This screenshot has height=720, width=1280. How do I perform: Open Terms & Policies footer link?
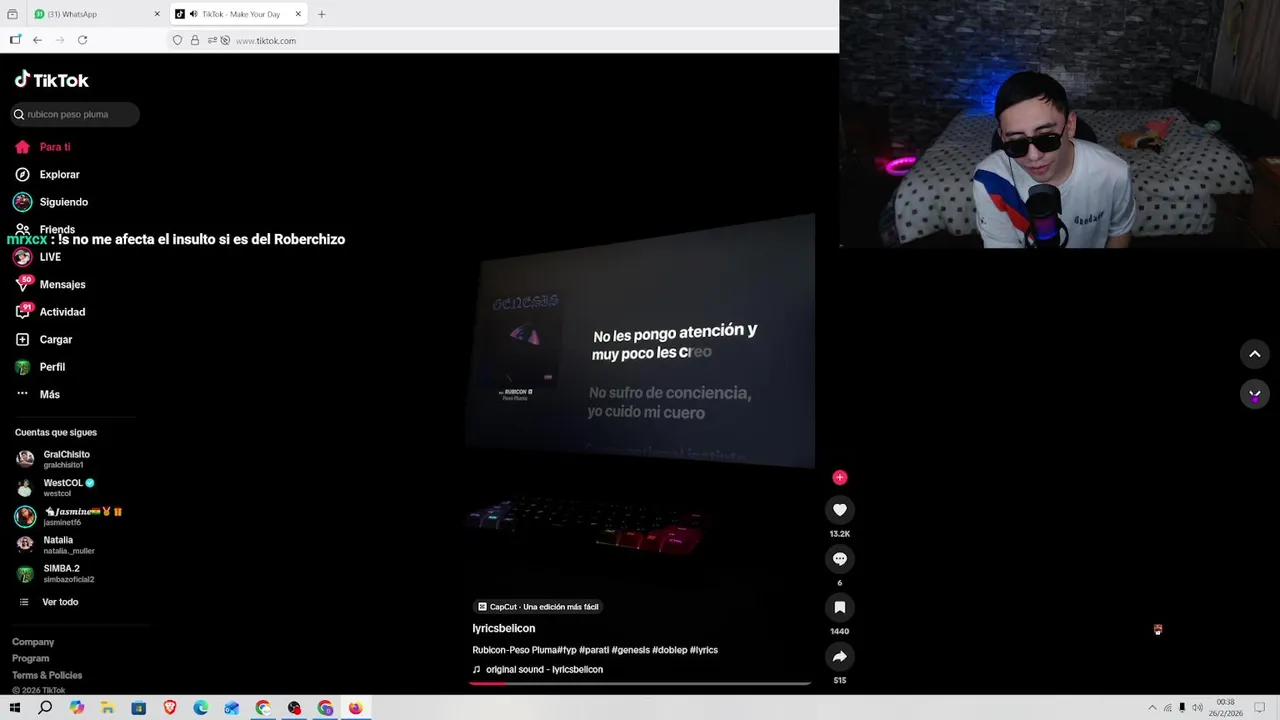(x=47, y=675)
